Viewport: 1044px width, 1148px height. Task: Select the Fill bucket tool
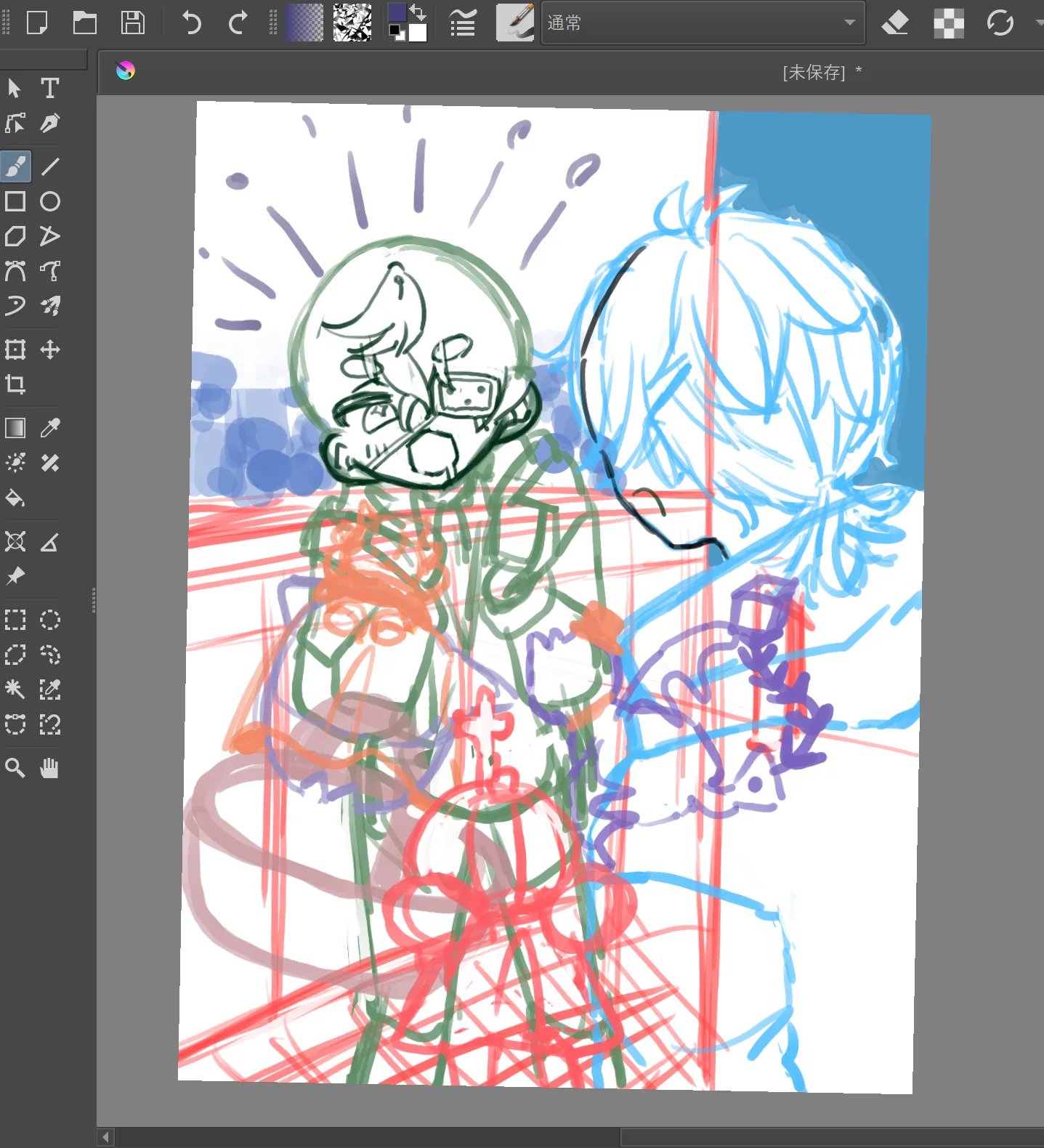click(15, 498)
